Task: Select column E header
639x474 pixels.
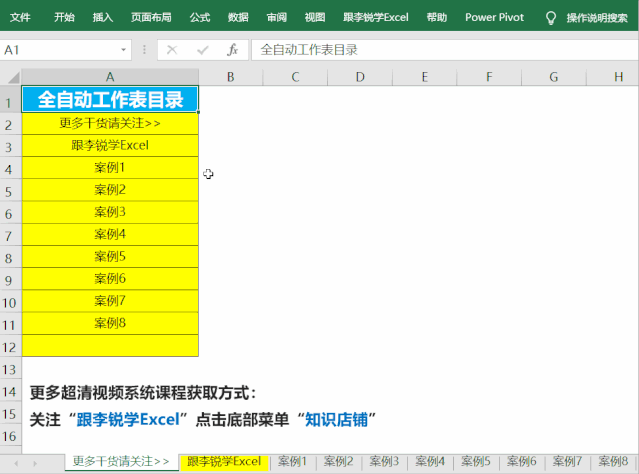Action: pyautogui.click(x=425, y=77)
